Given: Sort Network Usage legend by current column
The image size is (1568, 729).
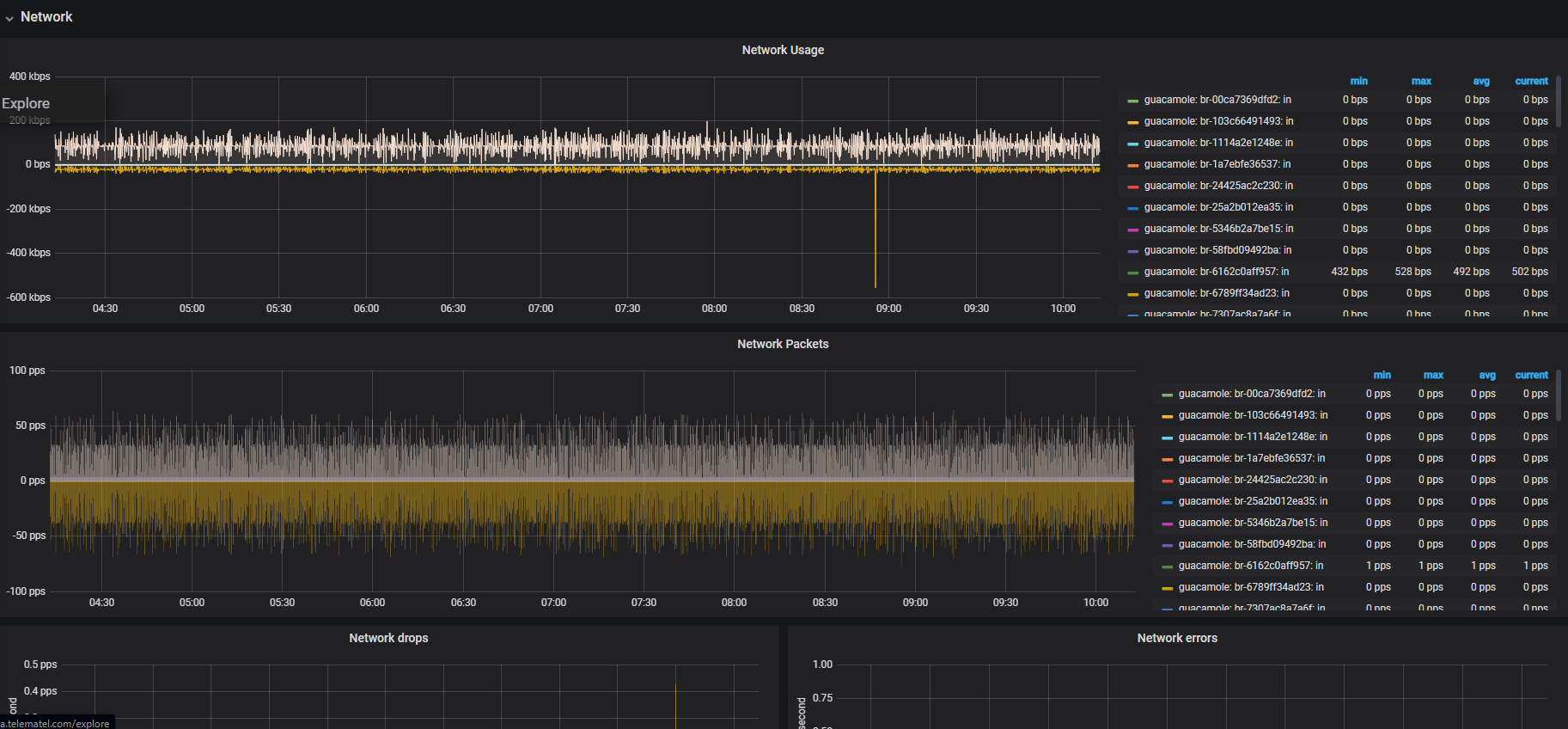Looking at the screenshot, I should [x=1531, y=81].
